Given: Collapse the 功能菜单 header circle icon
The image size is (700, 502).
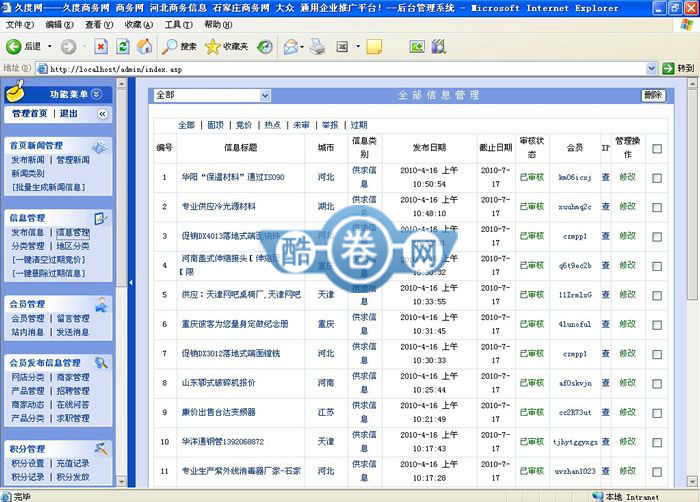Looking at the screenshot, I should click(96, 94).
